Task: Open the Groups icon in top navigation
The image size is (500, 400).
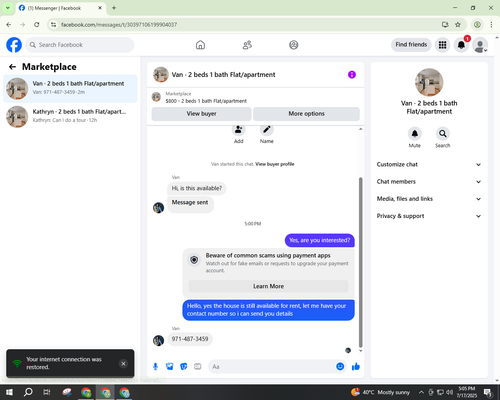Action: 294,45
